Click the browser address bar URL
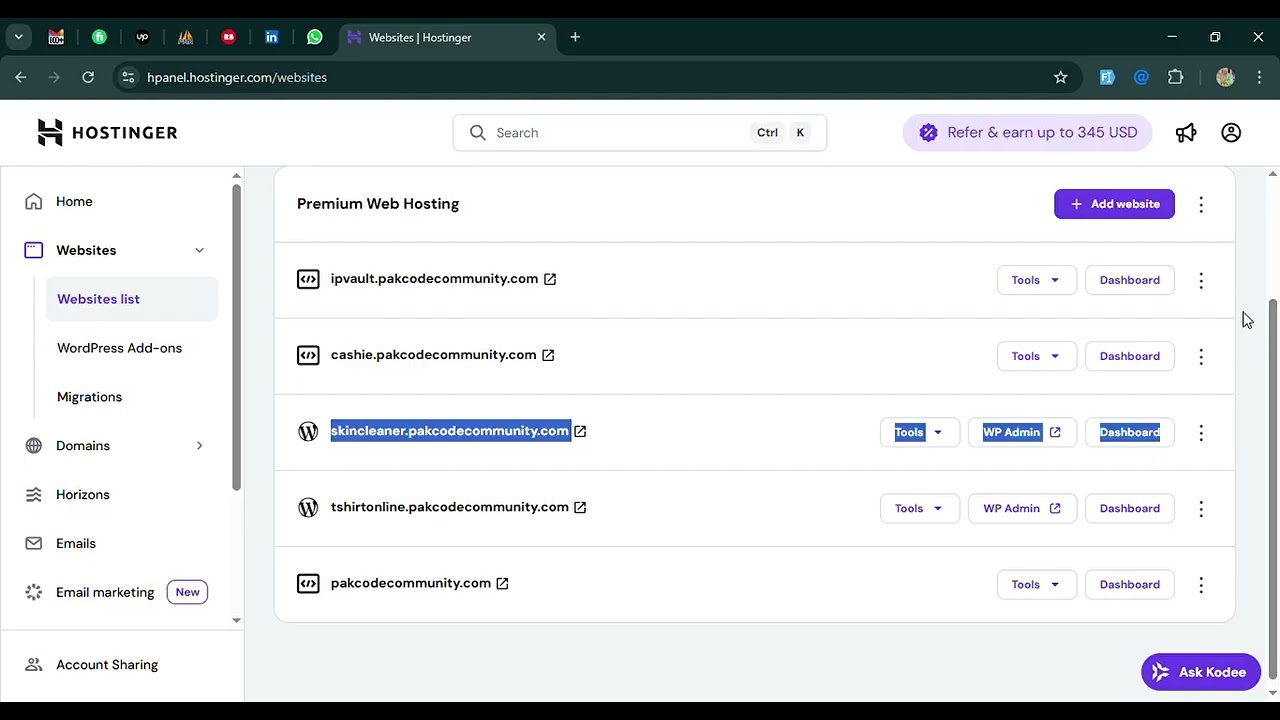The height and width of the screenshot is (720, 1280). 237,77
